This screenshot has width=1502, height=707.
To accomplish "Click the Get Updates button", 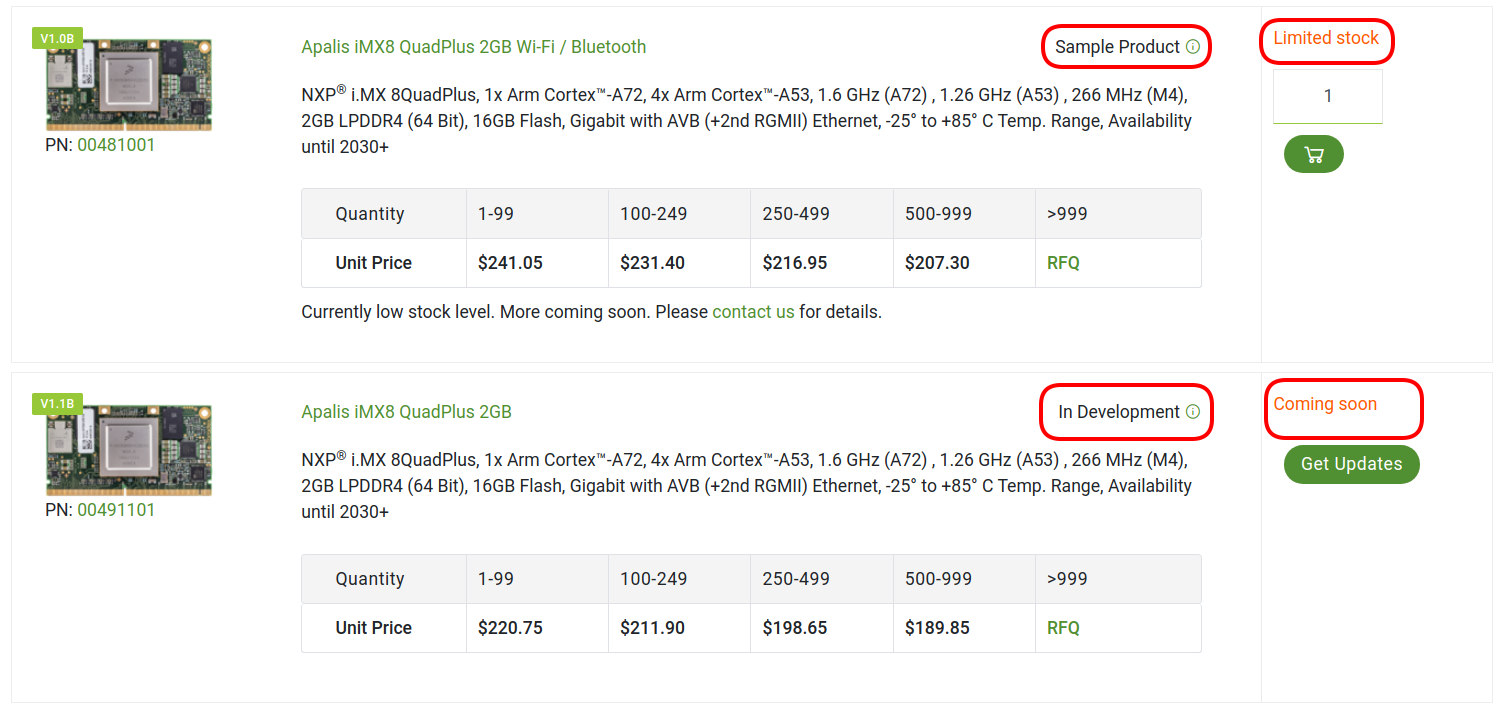I will (x=1352, y=464).
